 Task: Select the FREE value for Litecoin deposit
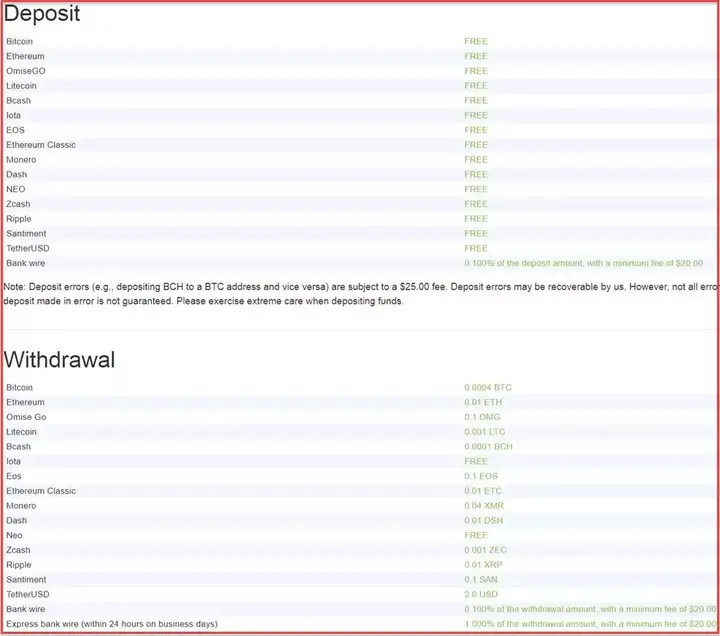[476, 85]
